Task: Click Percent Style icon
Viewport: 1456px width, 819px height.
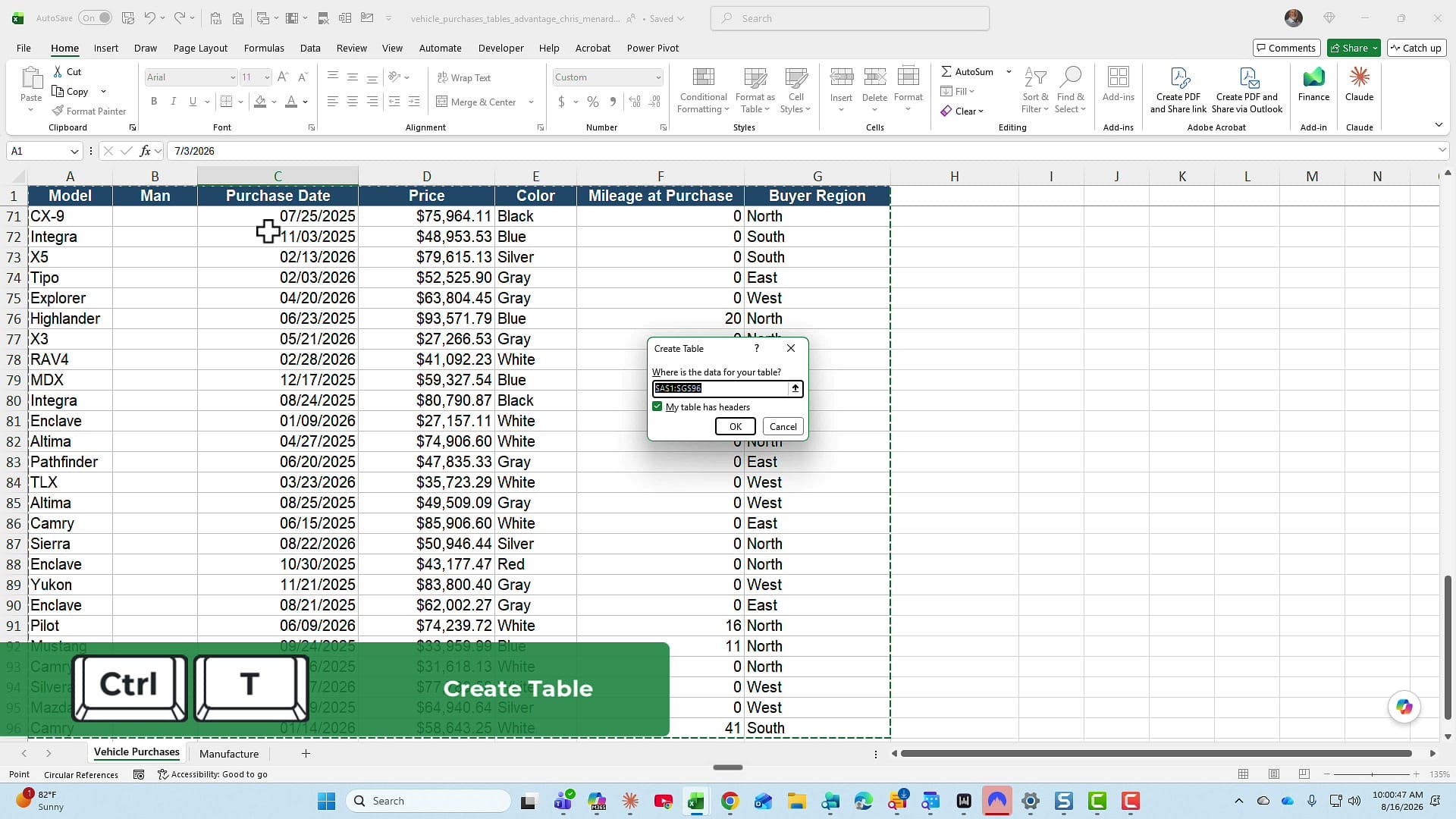Action: [593, 102]
